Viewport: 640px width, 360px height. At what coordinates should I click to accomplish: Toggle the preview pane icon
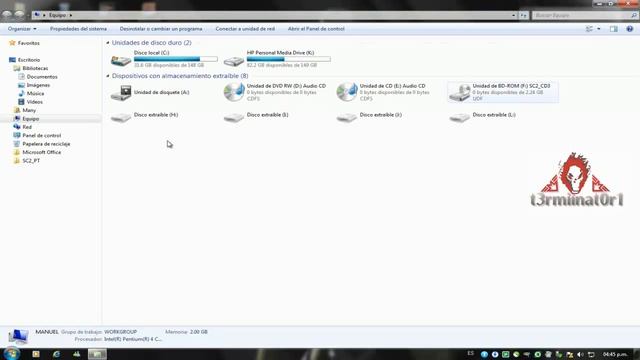(613, 29)
